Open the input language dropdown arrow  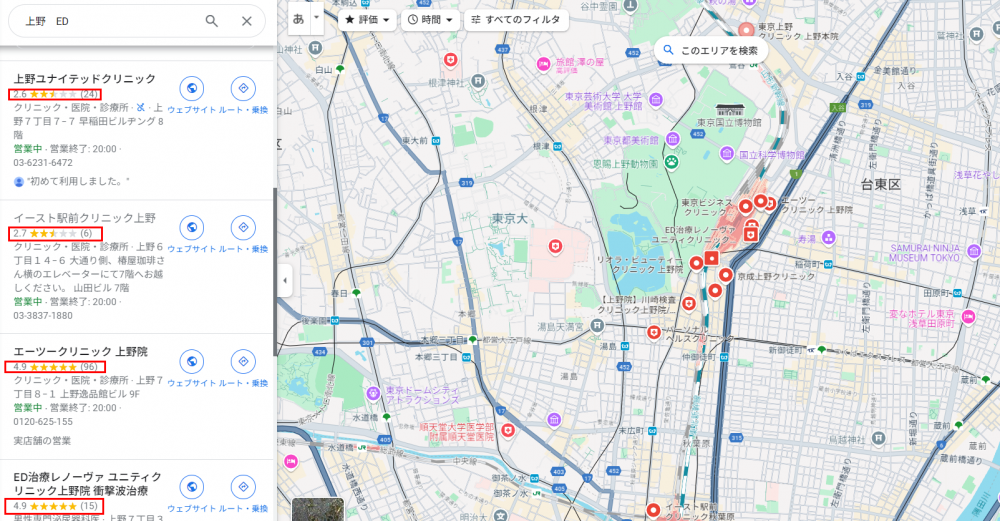317,17
